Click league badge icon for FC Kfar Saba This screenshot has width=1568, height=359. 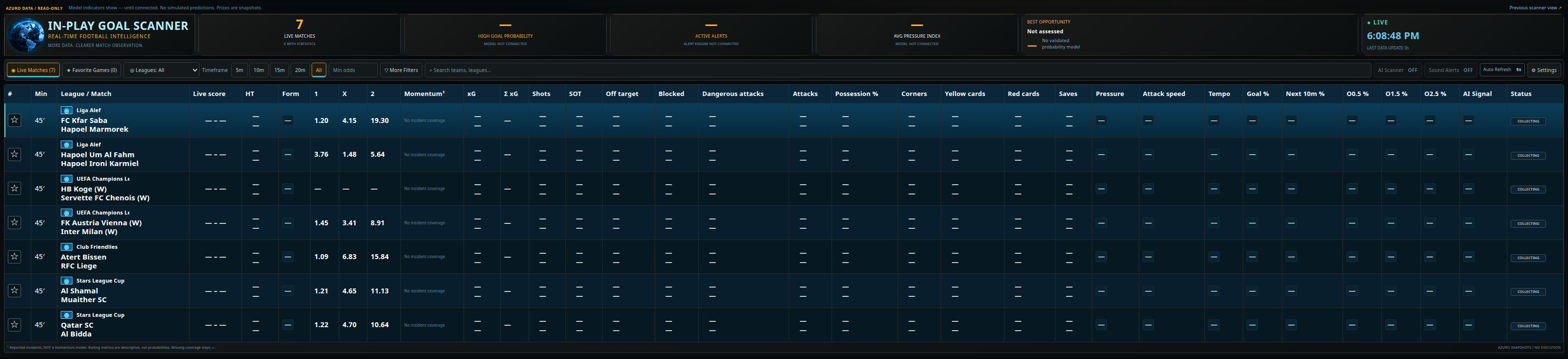[x=66, y=110]
